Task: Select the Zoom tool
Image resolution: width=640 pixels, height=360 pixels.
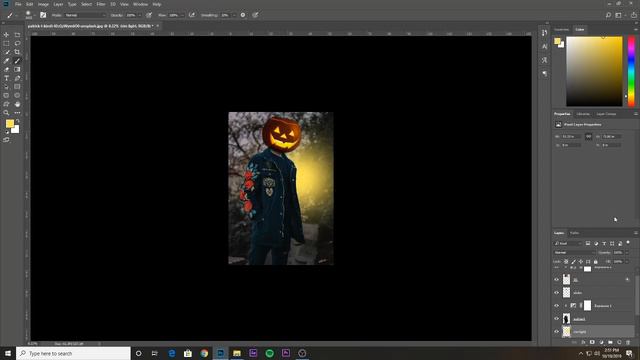Action: click(x=6, y=113)
